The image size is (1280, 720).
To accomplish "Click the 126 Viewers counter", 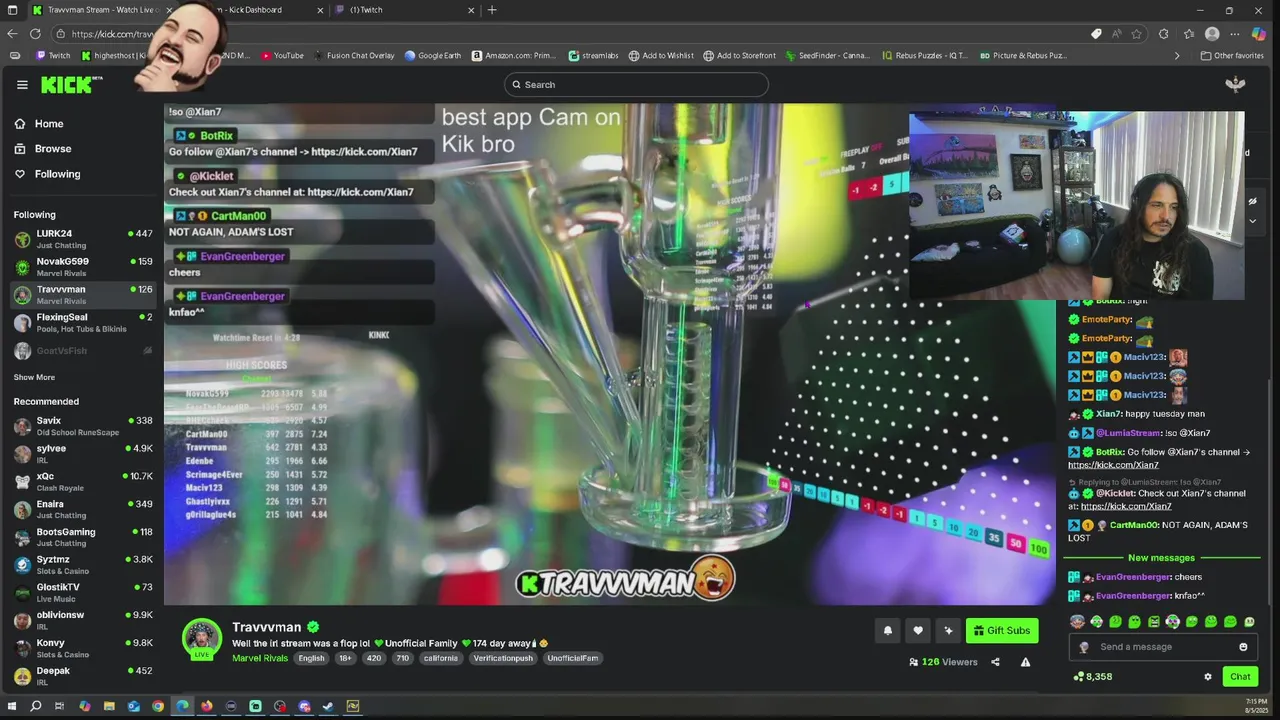I will (943, 662).
